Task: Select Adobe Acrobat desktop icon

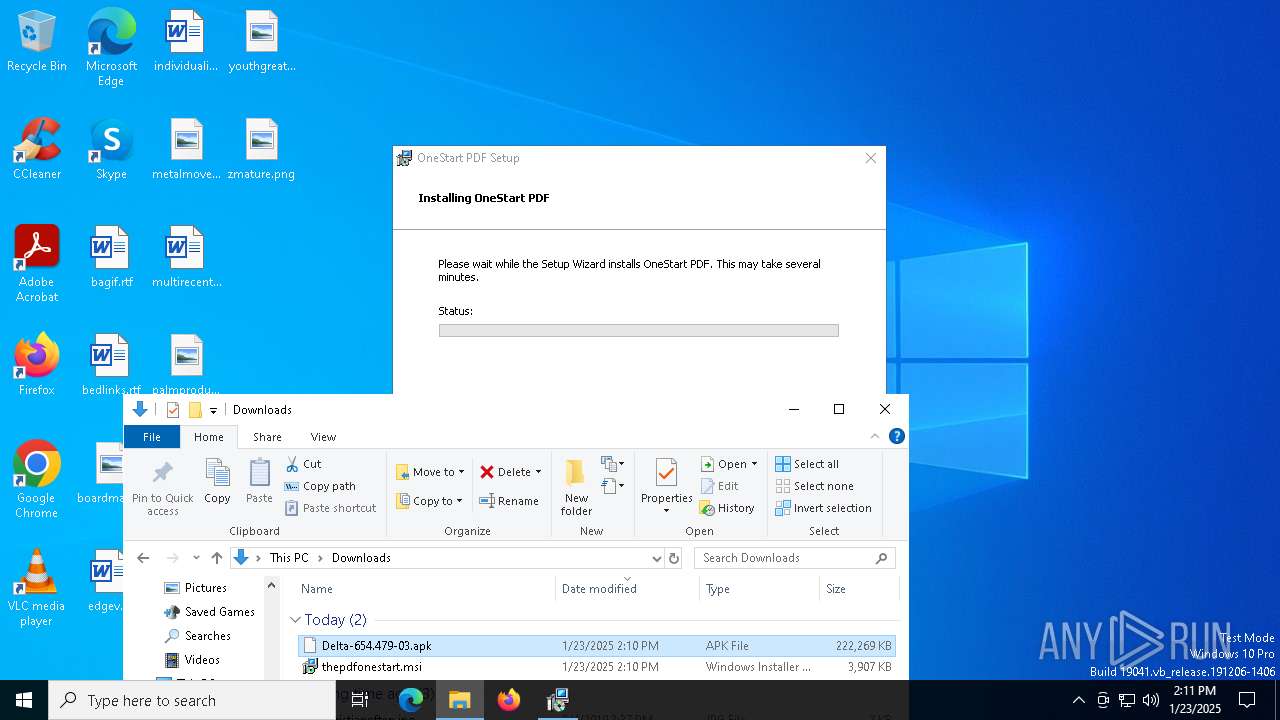Action: click(x=37, y=264)
